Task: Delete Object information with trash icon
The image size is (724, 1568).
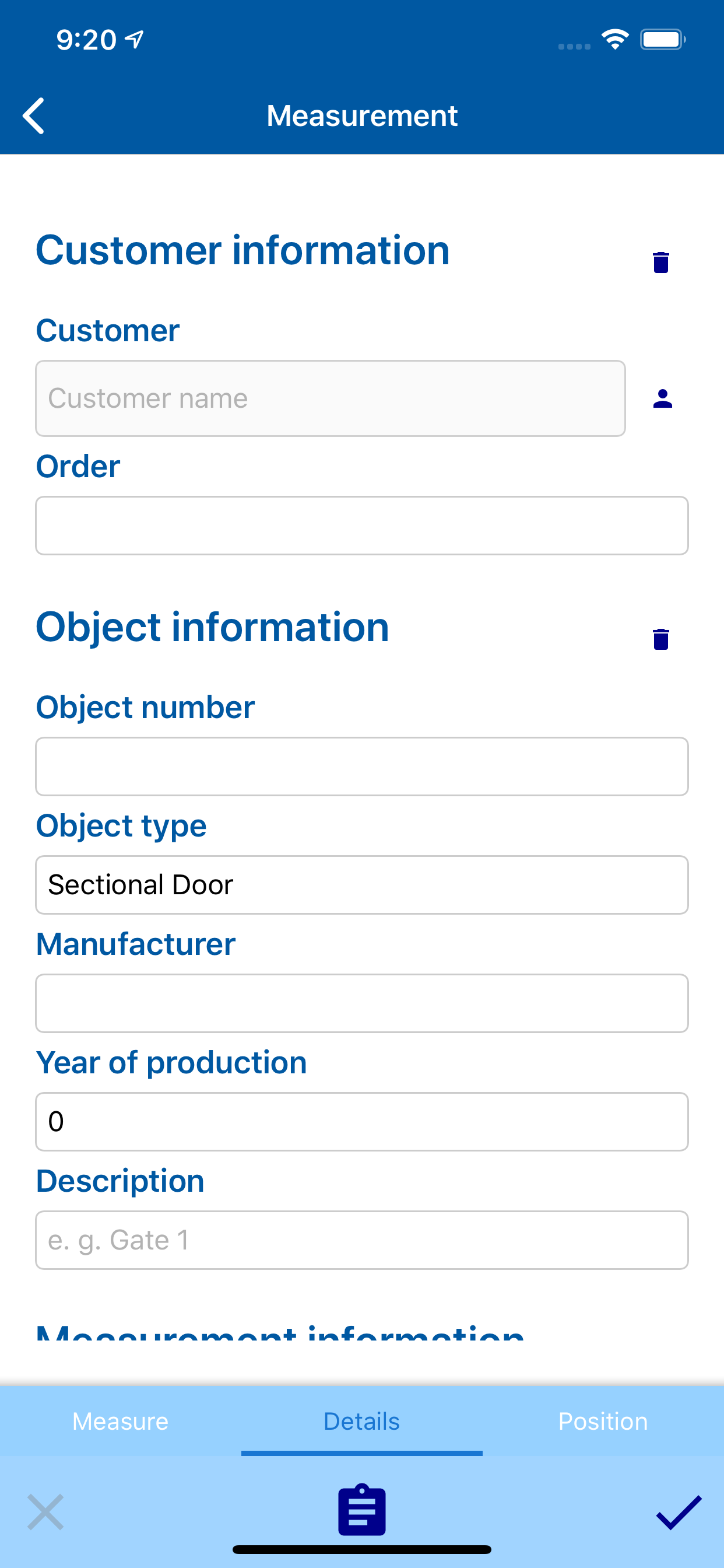Action: click(660, 639)
